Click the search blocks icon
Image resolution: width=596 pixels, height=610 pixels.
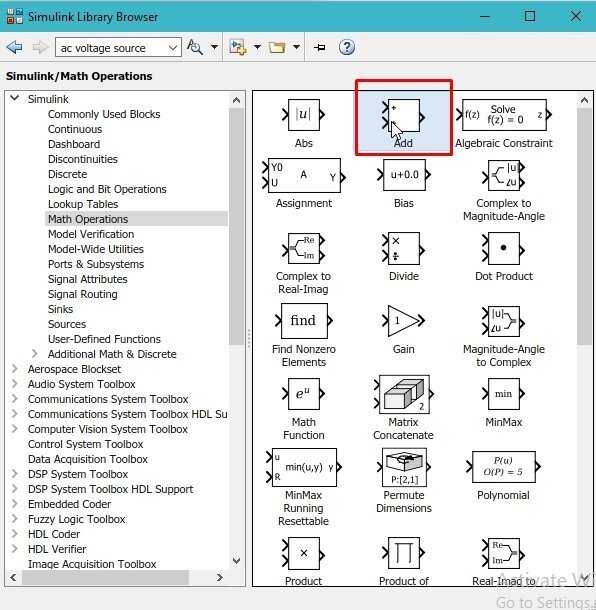pyautogui.click(x=195, y=47)
